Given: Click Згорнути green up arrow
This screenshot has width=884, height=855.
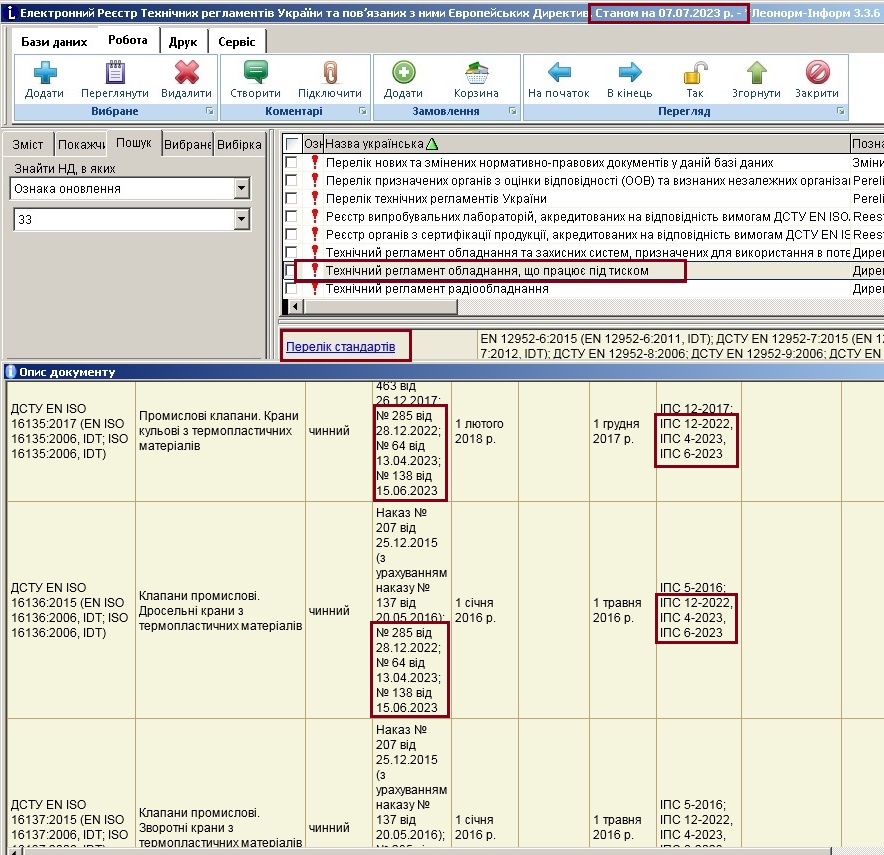Looking at the screenshot, I should [x=757, y=72].
